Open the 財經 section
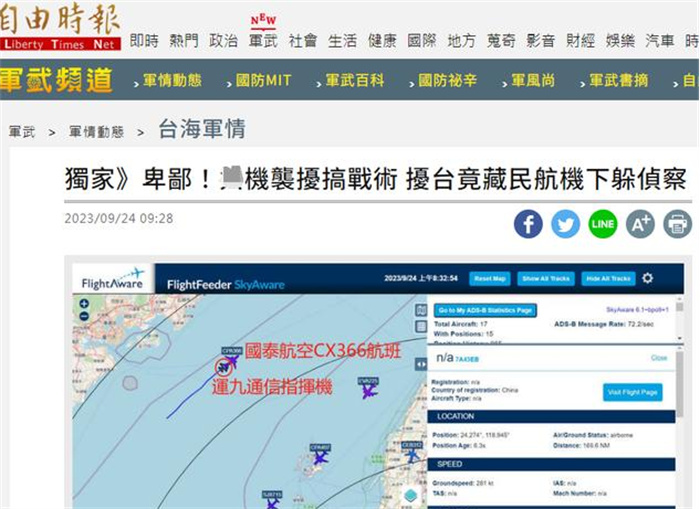Screen dimensions: 700x509 [580, 41]
